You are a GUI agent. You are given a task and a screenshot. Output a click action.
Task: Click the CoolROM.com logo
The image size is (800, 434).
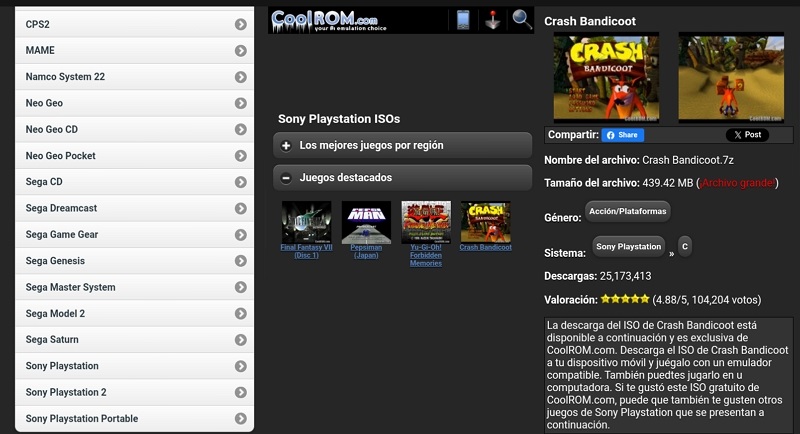tap(329, 21)
